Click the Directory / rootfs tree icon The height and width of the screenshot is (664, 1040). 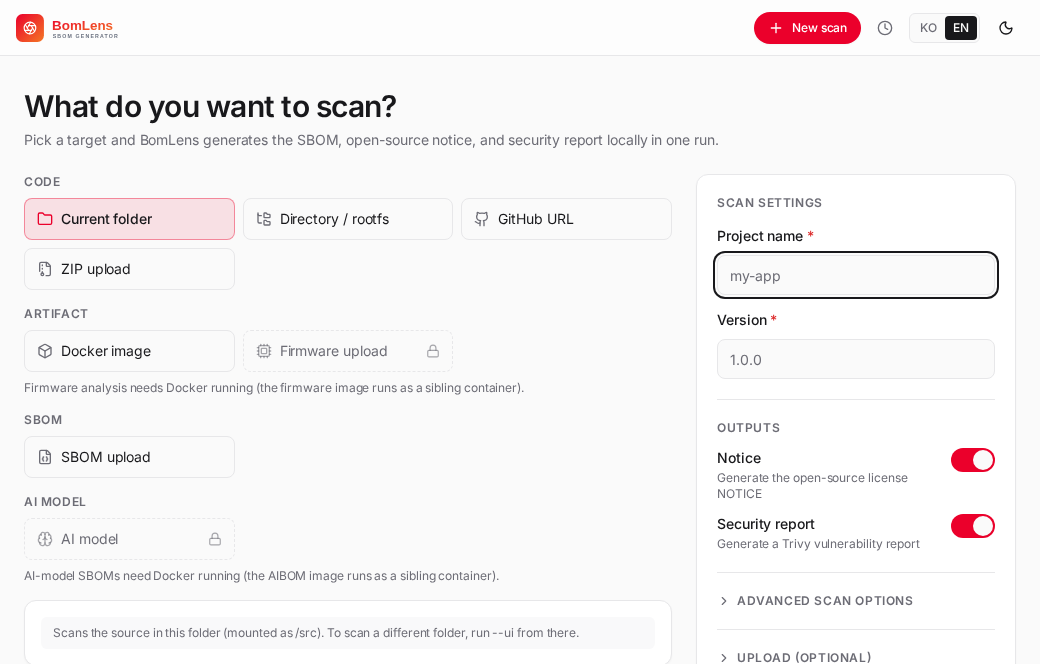[x=264, y=219]
